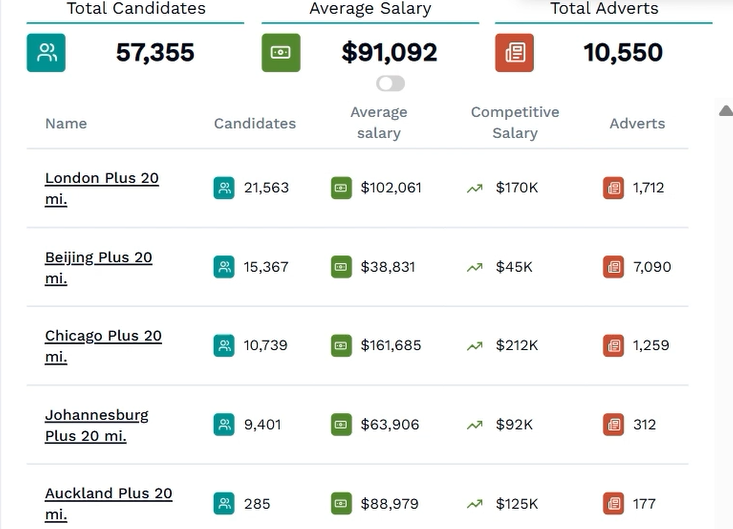The image size is (733, 529).
Task: Click candidates icon in Auckland row
Action: (x=224, y=503)
